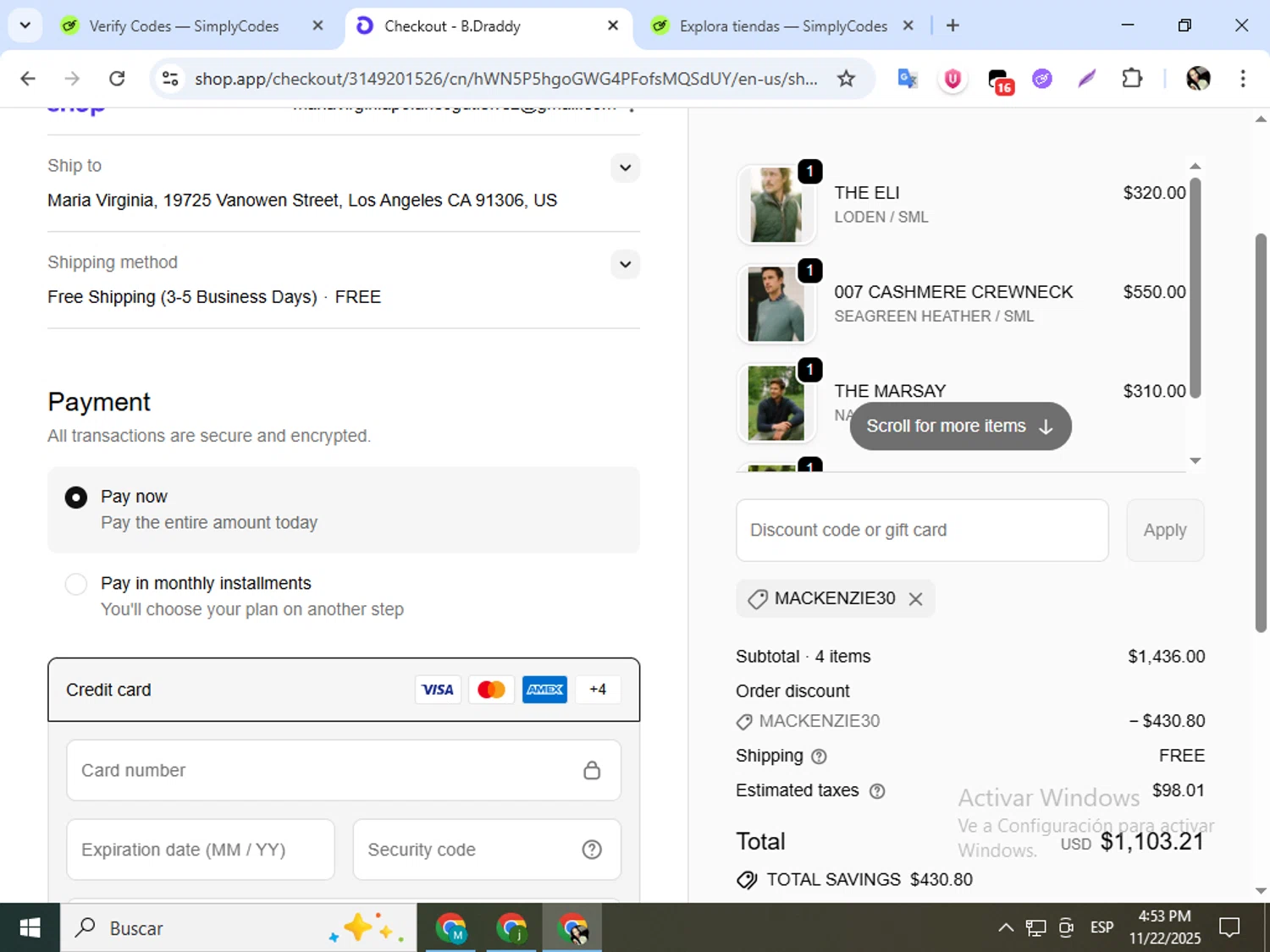Click the item list scroll-down arrow

pos(1195,461)
